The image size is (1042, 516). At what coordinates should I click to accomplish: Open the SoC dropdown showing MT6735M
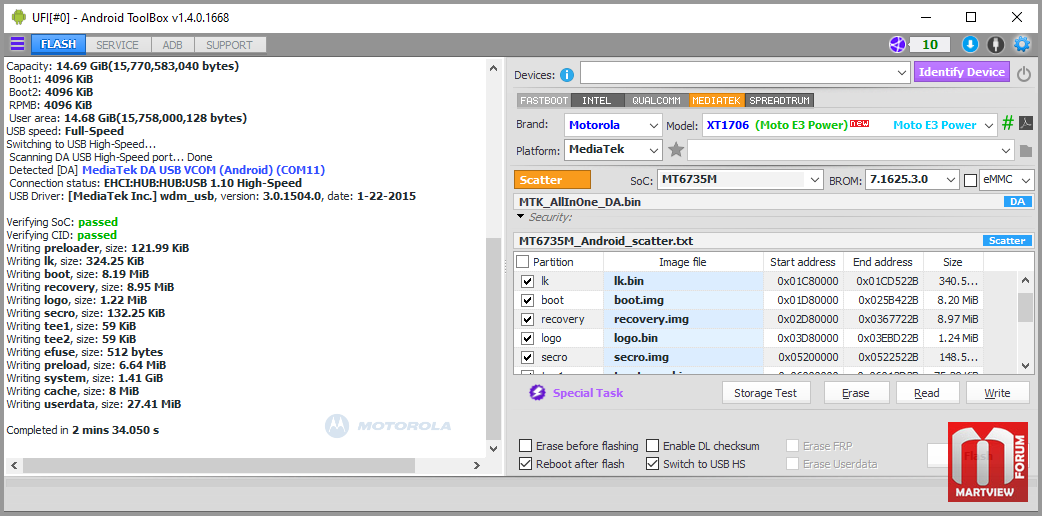(740, 180)
